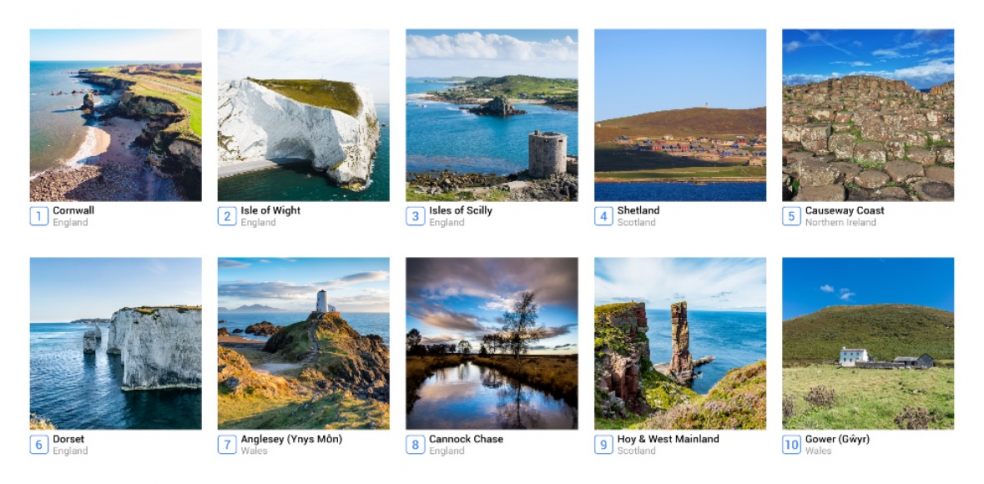The height and width of the screenshot is (484, 984).
Task: Click the number 10 rank badge
Action: pyautogui.click(x=792, y=445)
